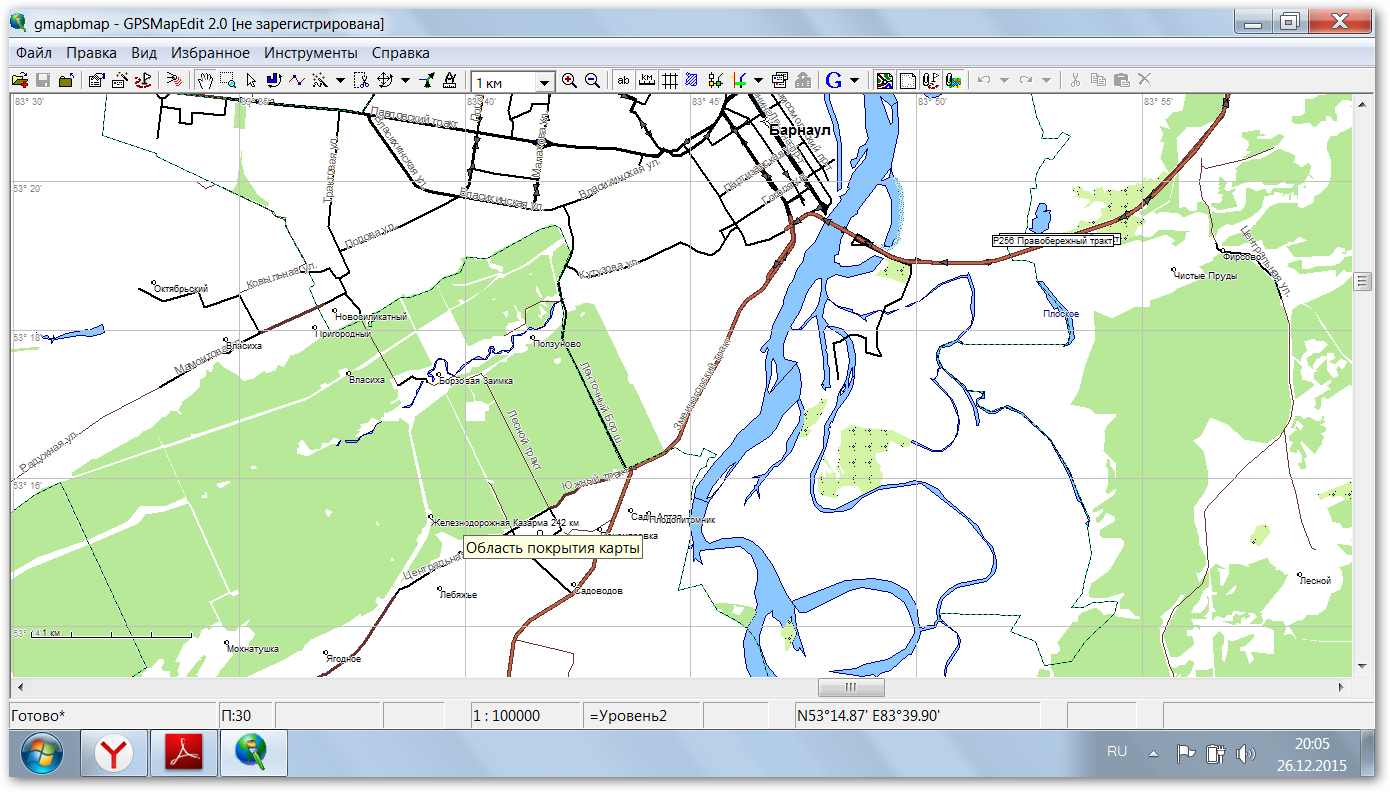Click the 'Барнаул' city label on map

(801, 129)
